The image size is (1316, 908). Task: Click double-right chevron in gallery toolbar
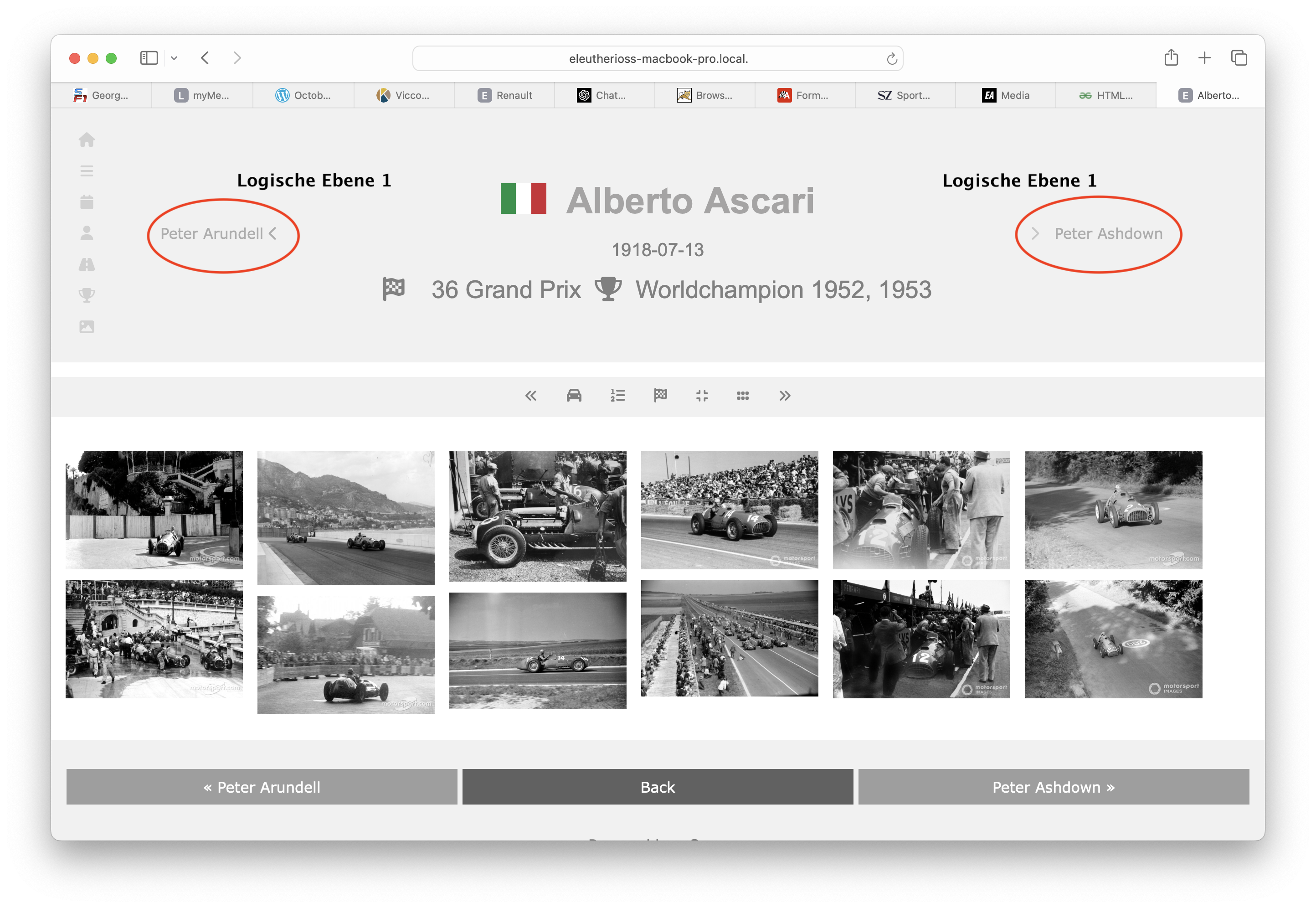(785, 395)
